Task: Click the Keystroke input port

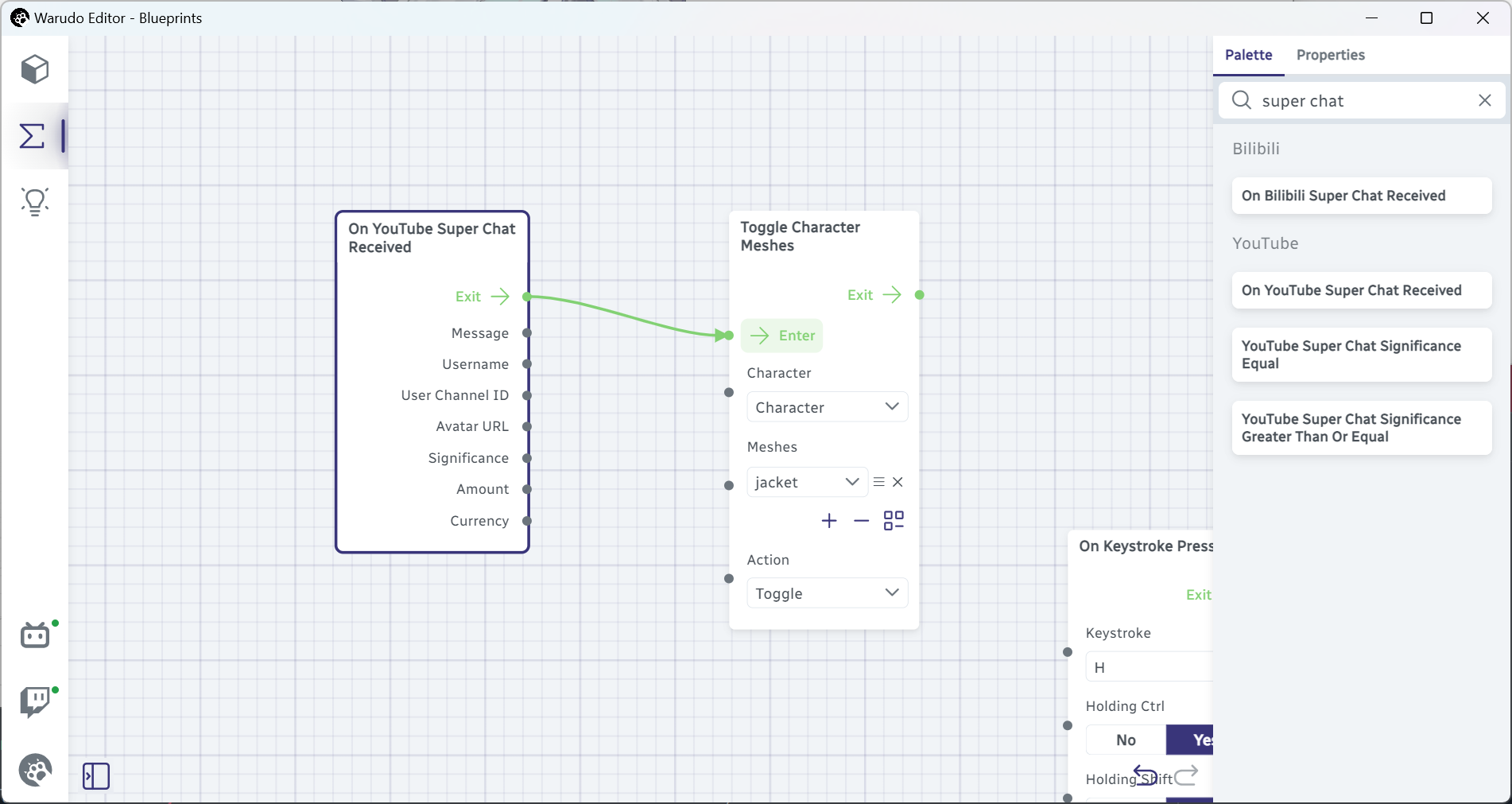Action: coord(1068,652)
